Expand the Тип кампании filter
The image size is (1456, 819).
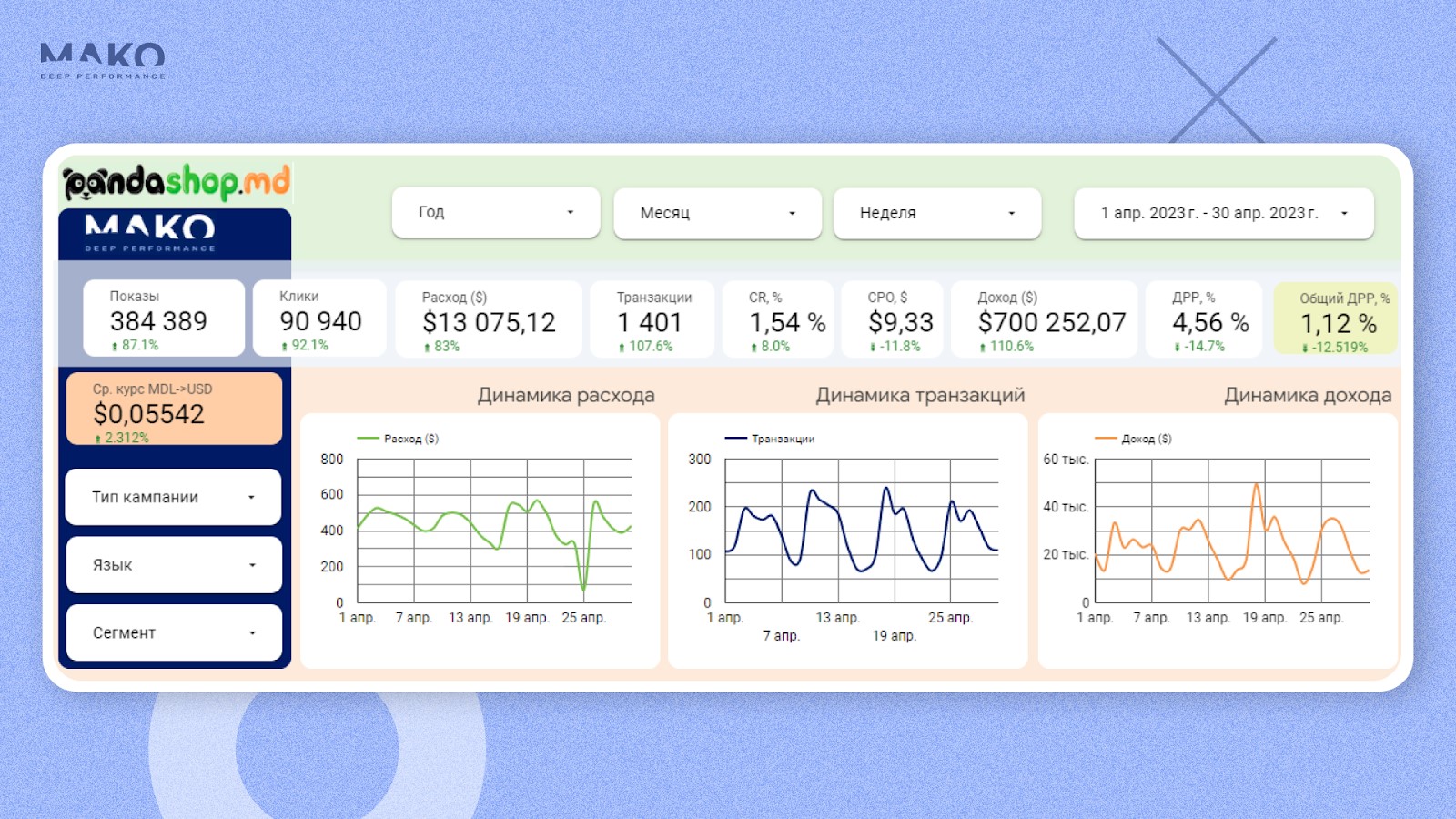pos(173,497)
